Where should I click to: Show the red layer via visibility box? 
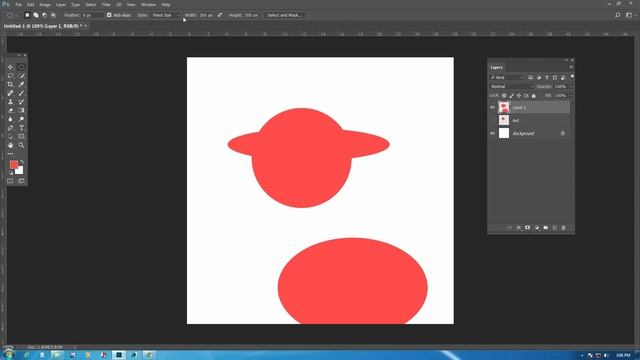[x=492, y=120]
